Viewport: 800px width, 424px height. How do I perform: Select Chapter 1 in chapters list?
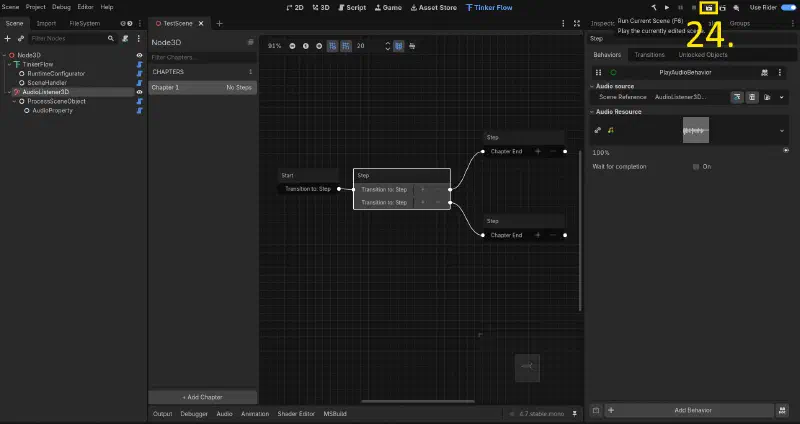[x=203, y=88]
